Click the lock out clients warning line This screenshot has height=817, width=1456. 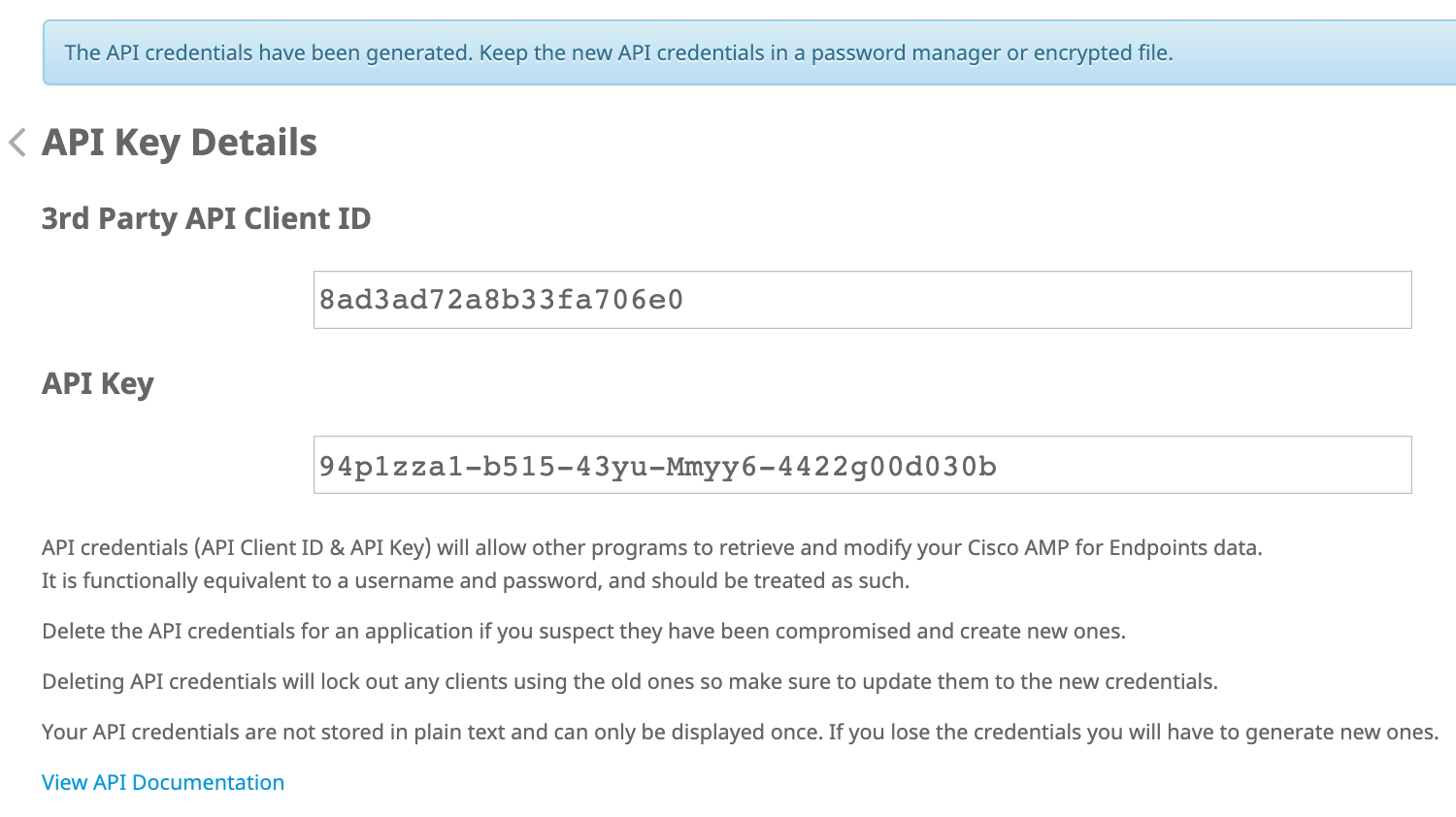pyautogui.click(x=628, y=681)
